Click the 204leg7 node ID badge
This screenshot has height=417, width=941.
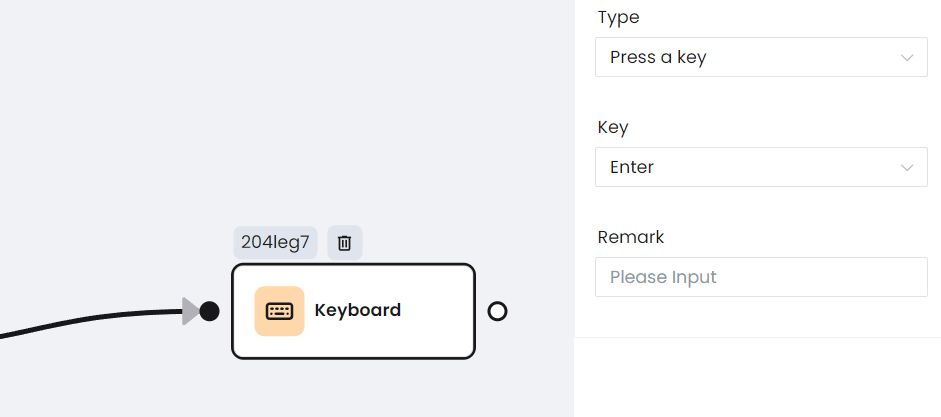coord(275,242)
